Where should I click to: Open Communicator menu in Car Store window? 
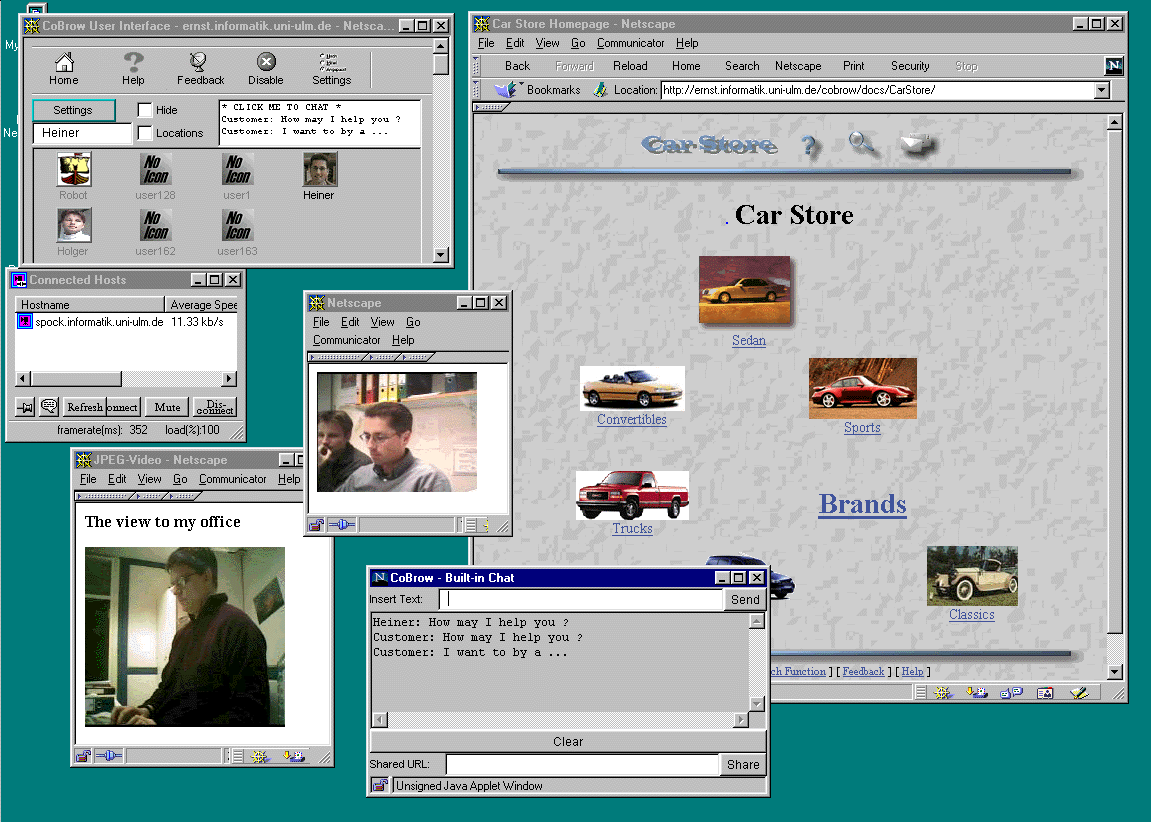pos(630,43)
